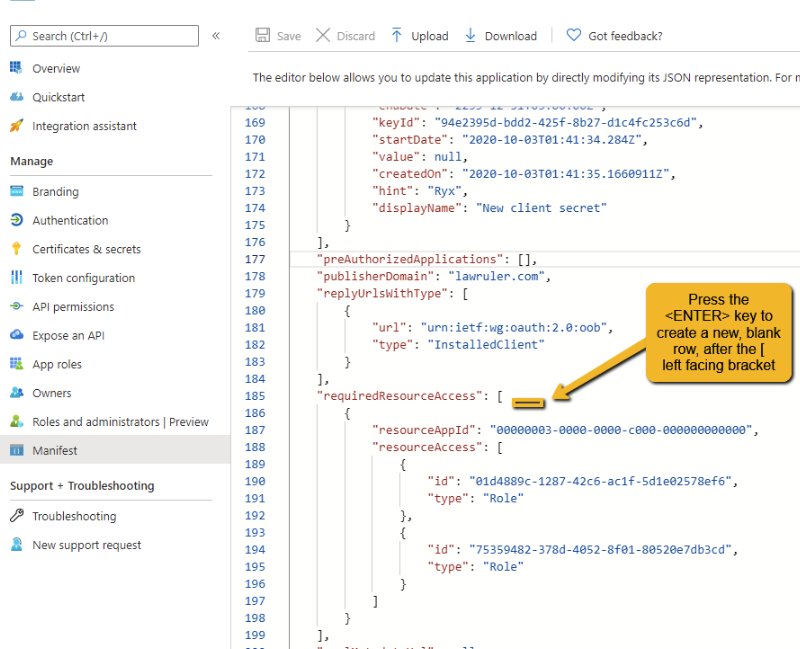The image size is (800, 649).
Task: Click the Owners people icon
Action: pos(16,392)
